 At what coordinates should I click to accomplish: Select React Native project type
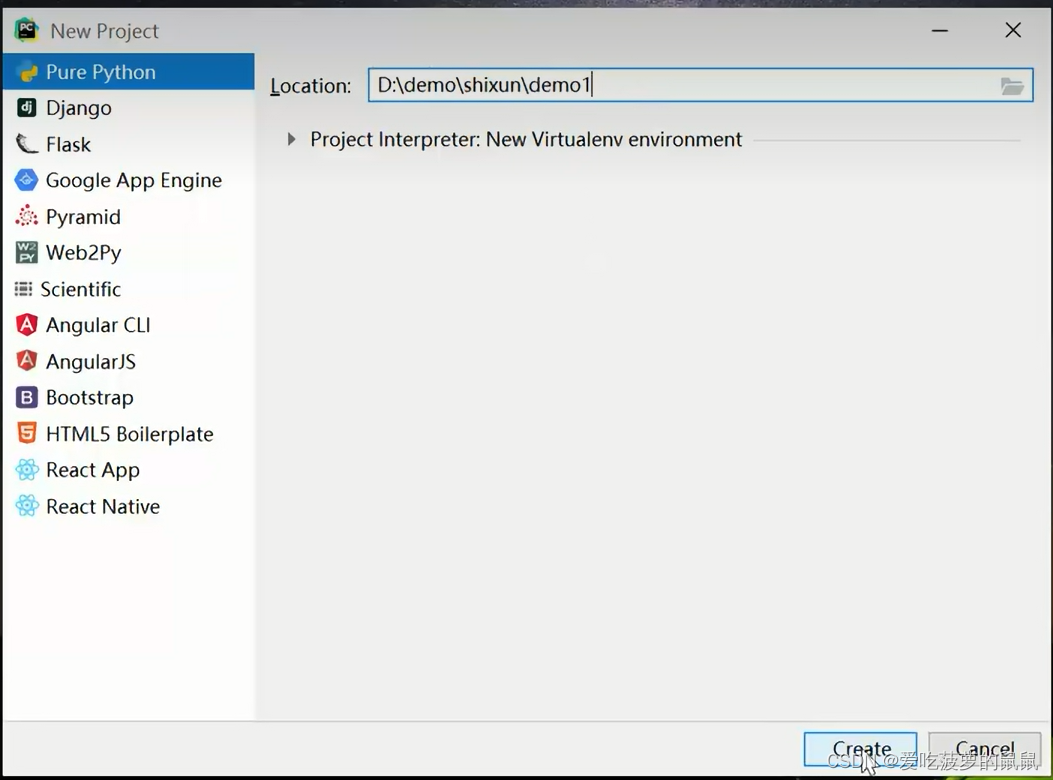[x=128, y=506]
